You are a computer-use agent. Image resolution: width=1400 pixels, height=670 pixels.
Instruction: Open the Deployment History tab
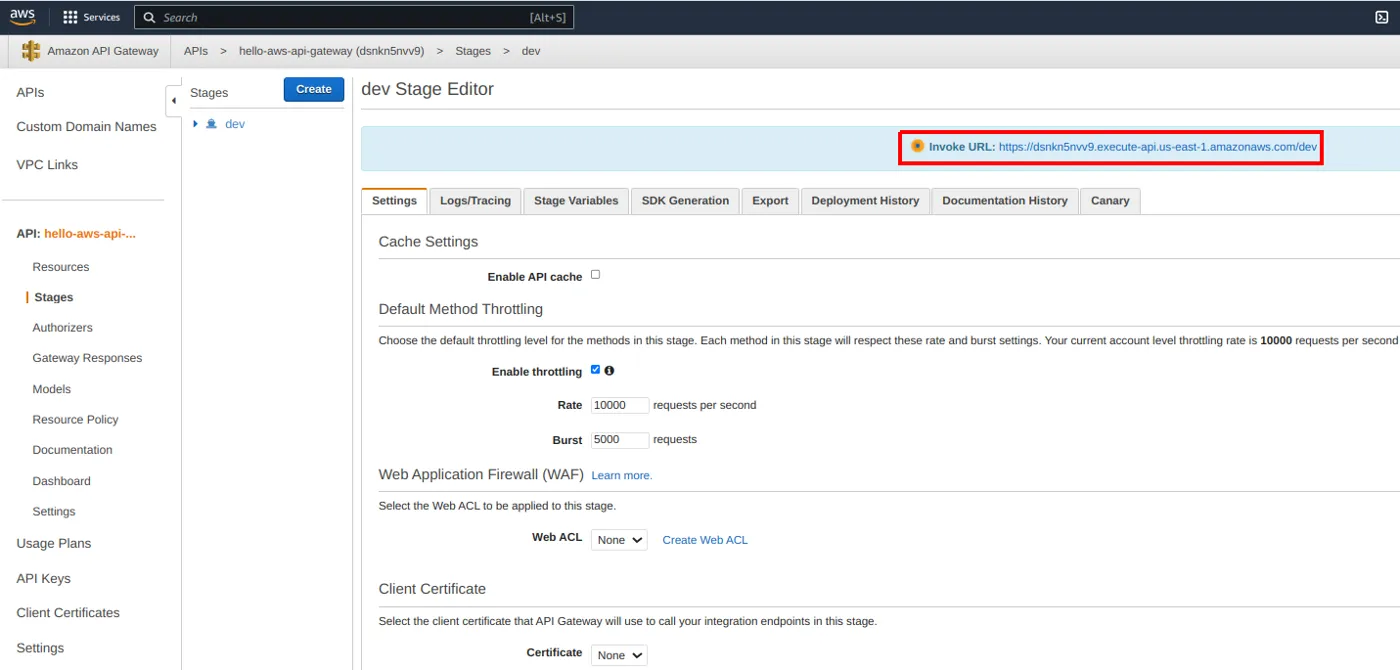pos(865,201)
